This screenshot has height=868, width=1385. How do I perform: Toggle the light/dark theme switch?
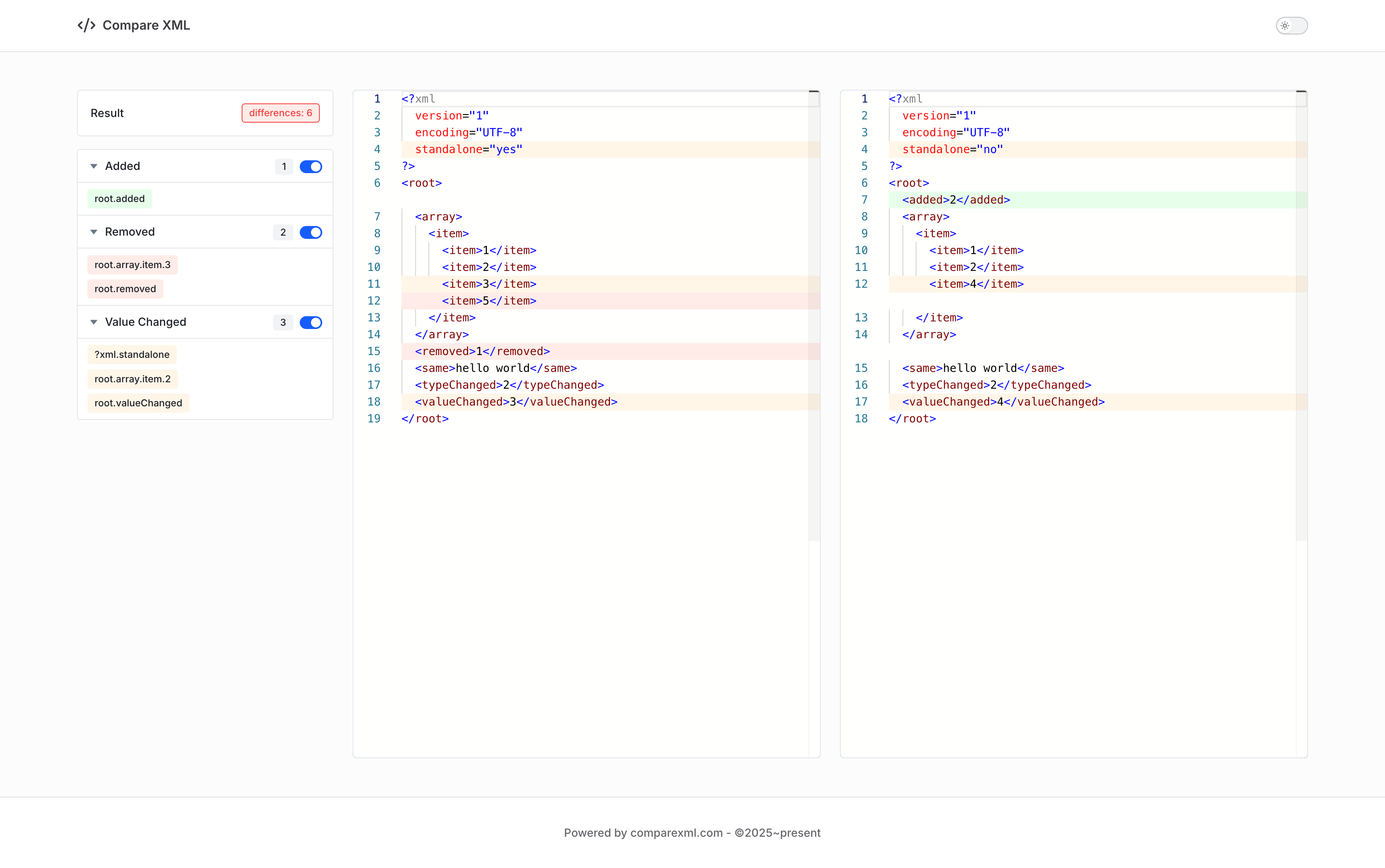tap(1292, 25)
